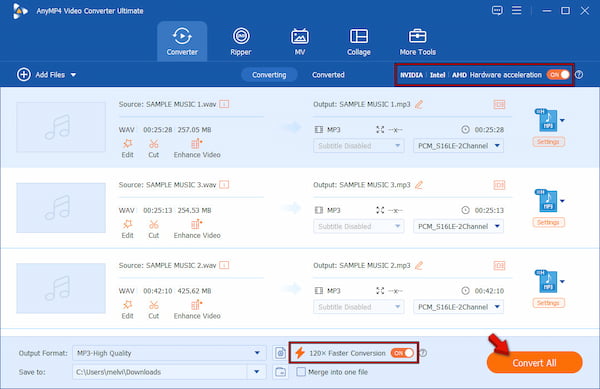600x389 pixels.
Task: Expand format arrow beside SAMPLE MUSIC 1 MP3 icon
Action: click(x=562, y=120)
